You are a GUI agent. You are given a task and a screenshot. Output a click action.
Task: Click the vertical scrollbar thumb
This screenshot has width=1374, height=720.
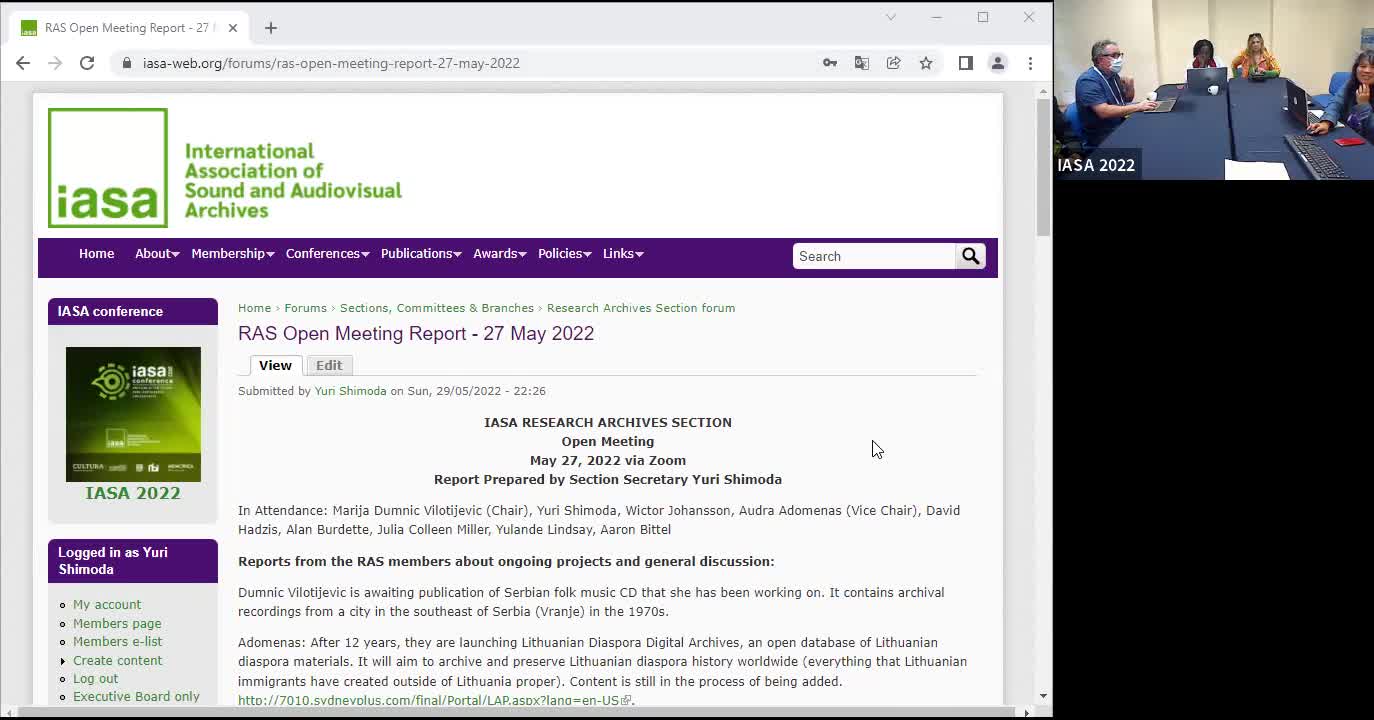coord(1043,167)
